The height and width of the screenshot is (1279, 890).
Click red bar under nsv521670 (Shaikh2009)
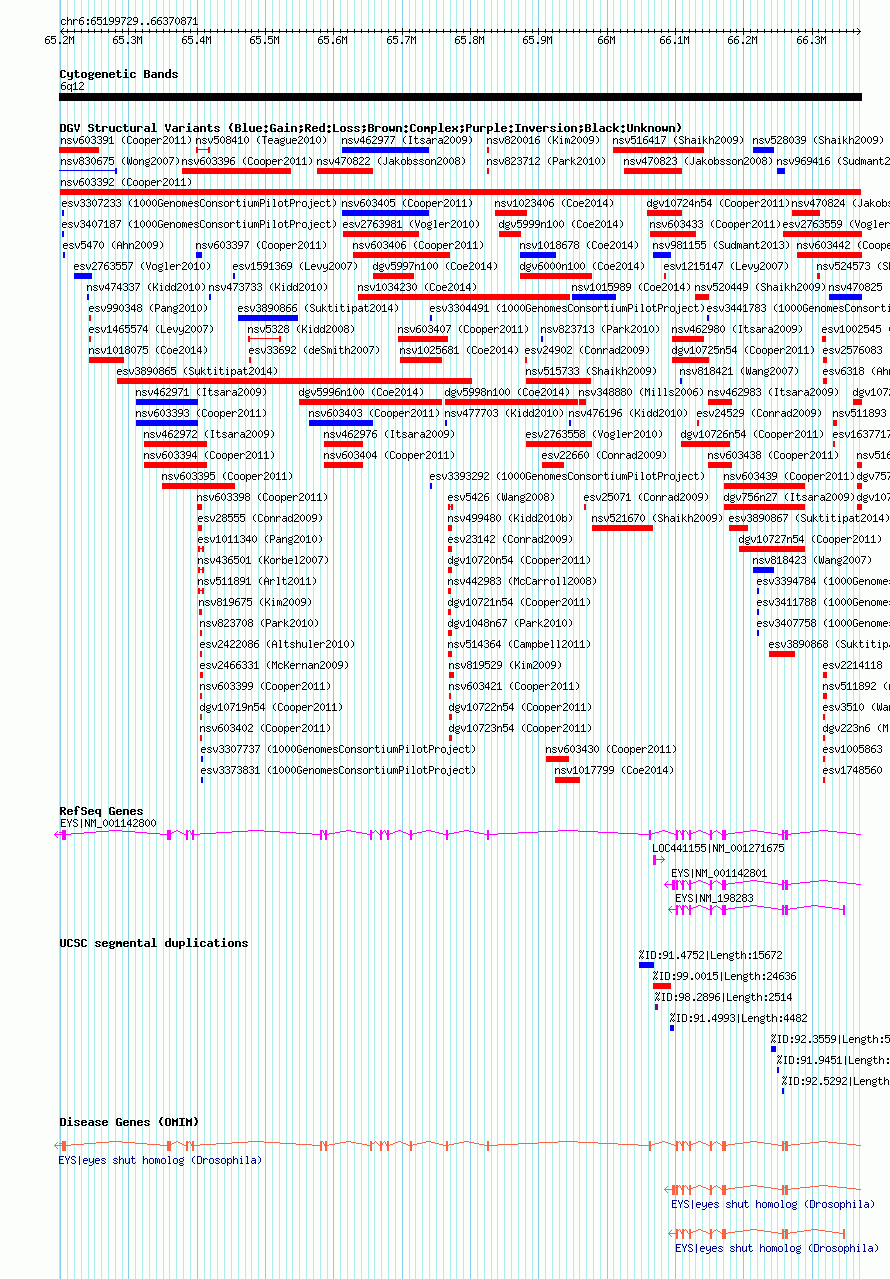pyautogui.click(x=622, y=528)
